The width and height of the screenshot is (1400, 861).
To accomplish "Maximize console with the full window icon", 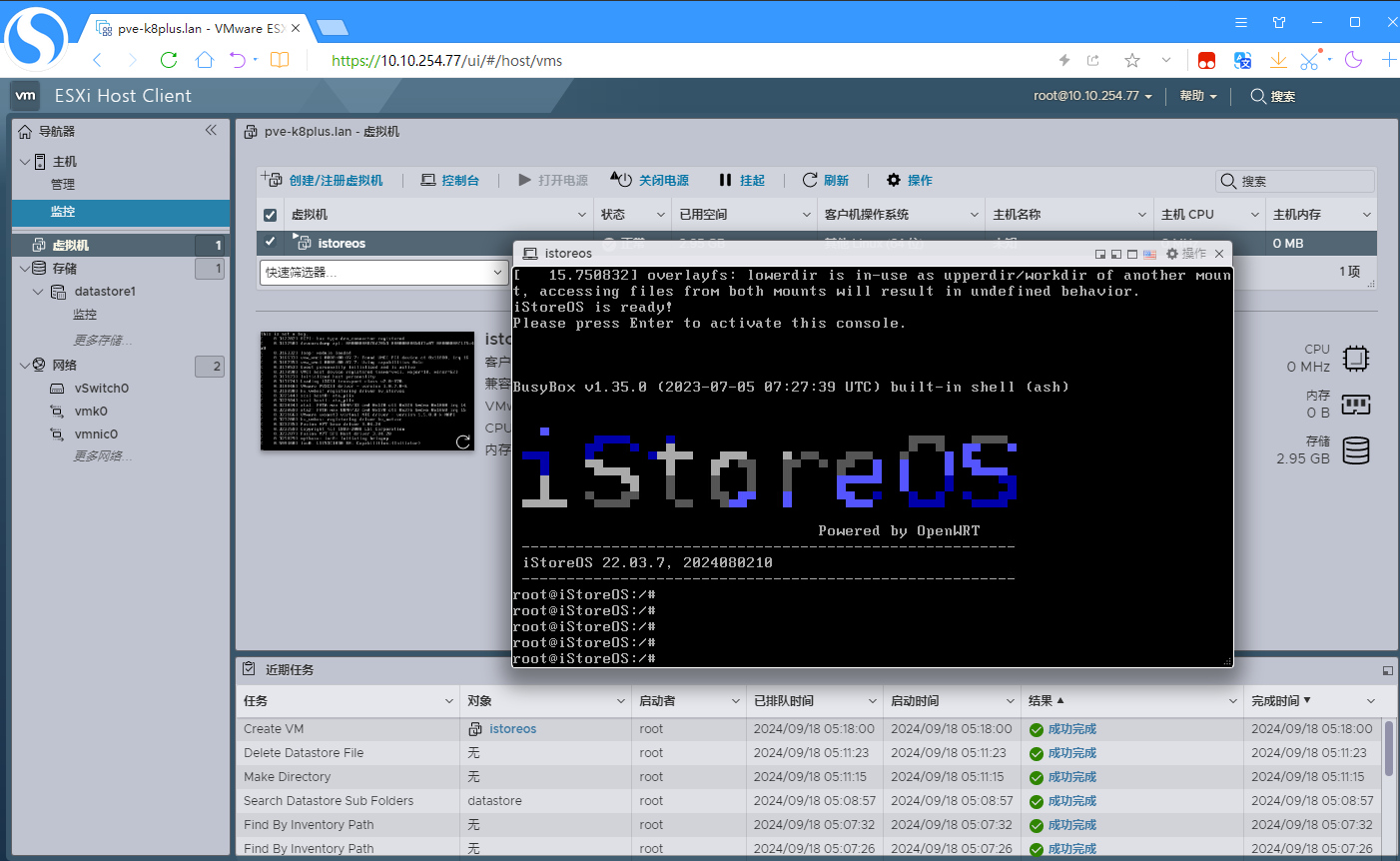I will [x=1132, y=254].
